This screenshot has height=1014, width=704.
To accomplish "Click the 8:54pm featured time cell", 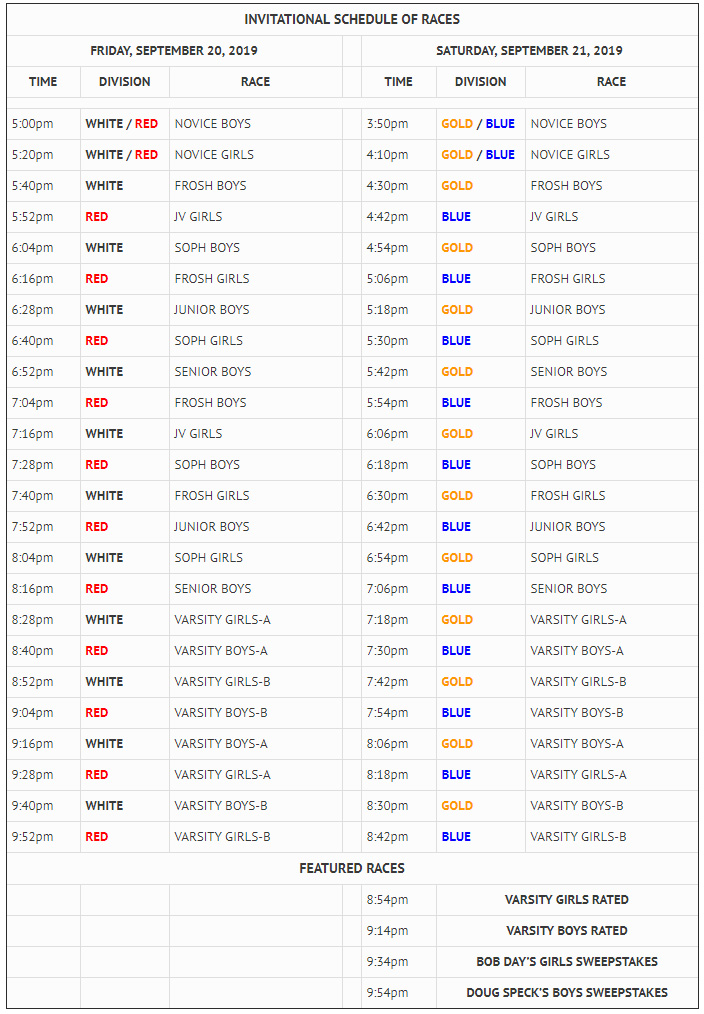I will (399, 900).
